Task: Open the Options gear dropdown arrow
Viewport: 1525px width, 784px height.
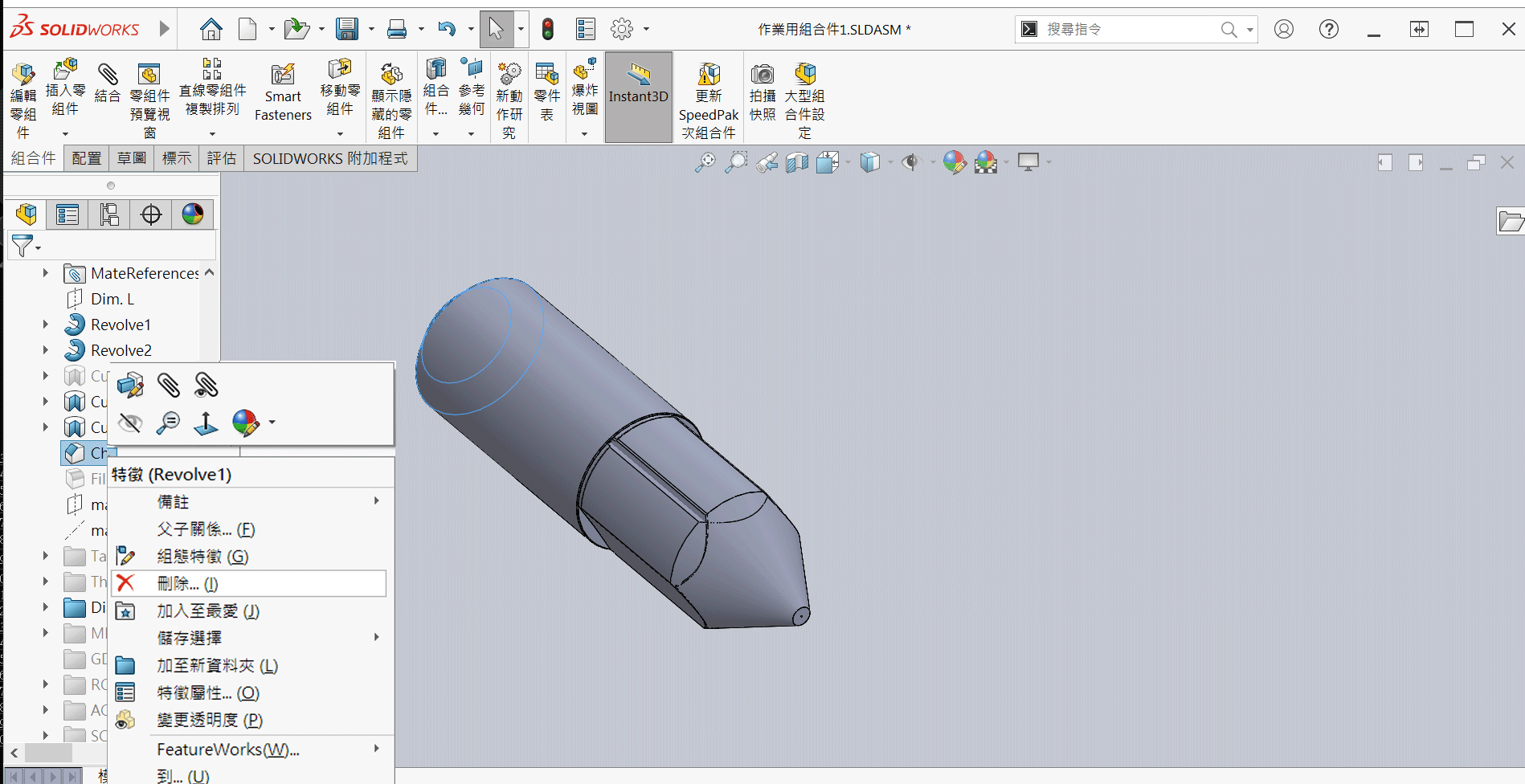Action: point(646,30)
